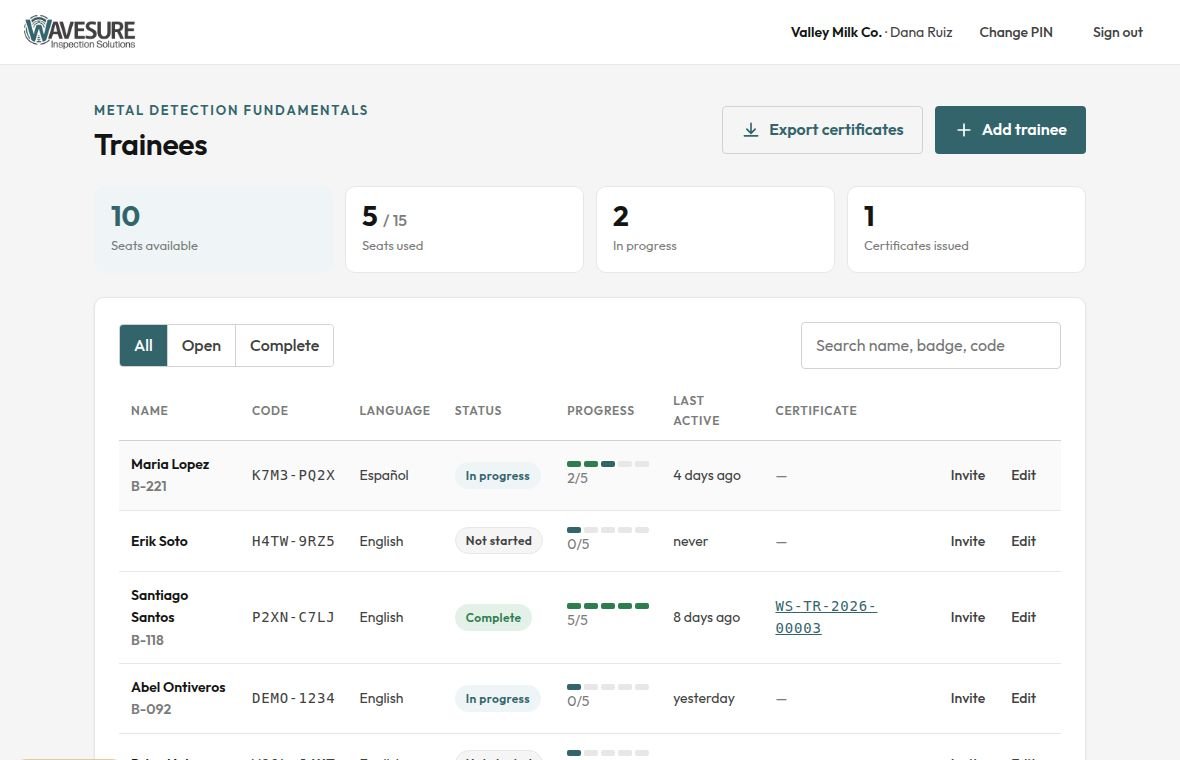
Task: Edit Santiago Santos's record
Action: [x=1023, y=617]
